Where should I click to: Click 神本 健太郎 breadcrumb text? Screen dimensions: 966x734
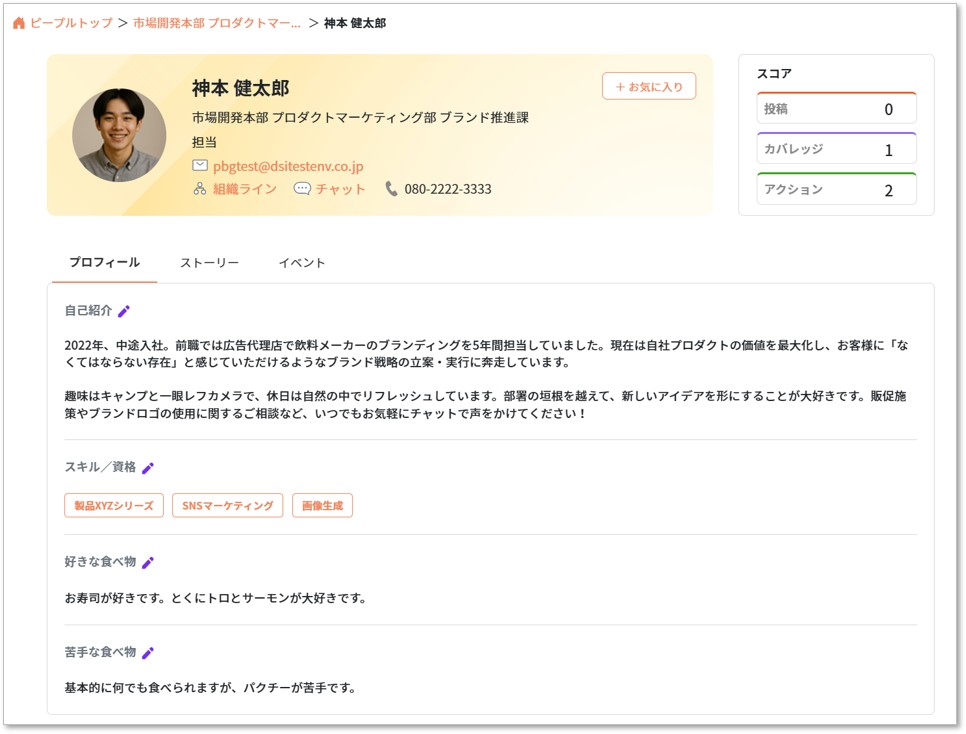pyautogui.click(x=355, y=23)
